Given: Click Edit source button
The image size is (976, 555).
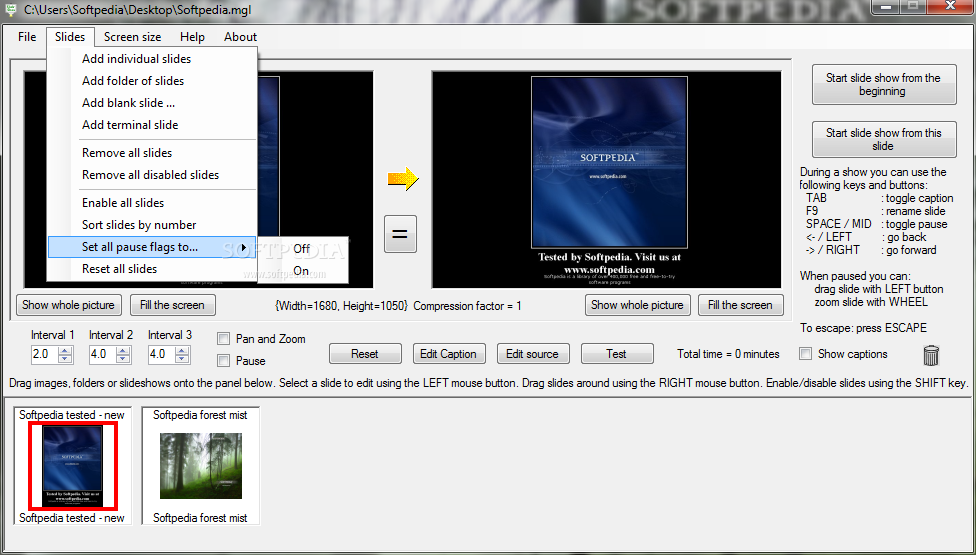Looking at the screenshot, I should point(532,354).
